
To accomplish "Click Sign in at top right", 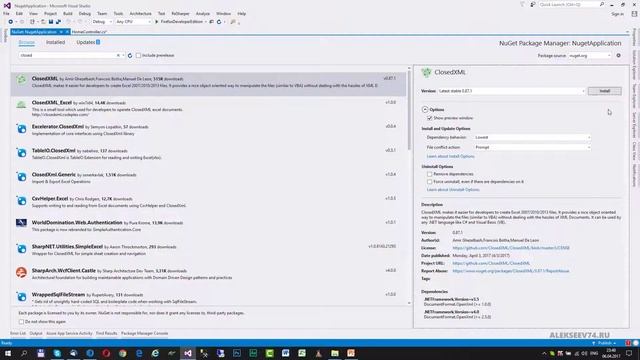I will 617,14.
